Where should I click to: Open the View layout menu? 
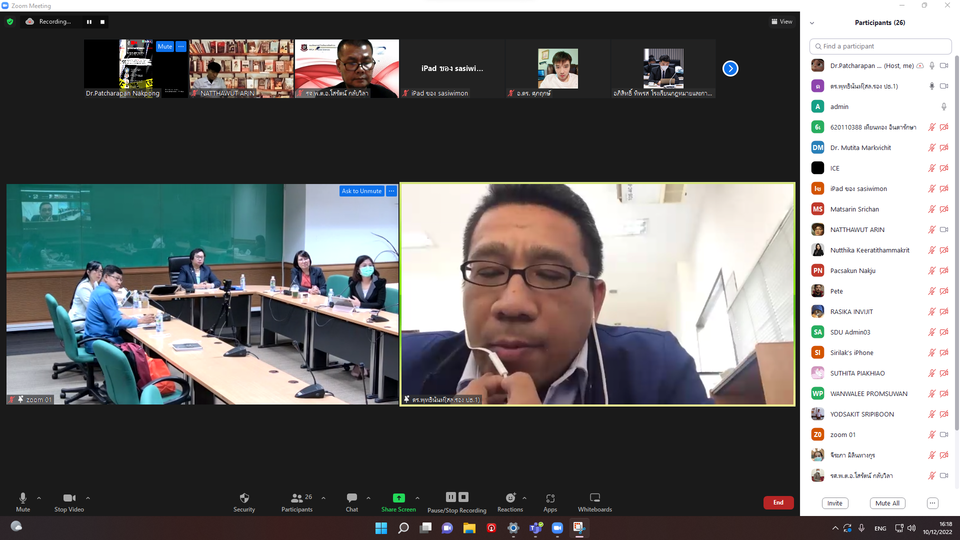click(x=781, y=21)
